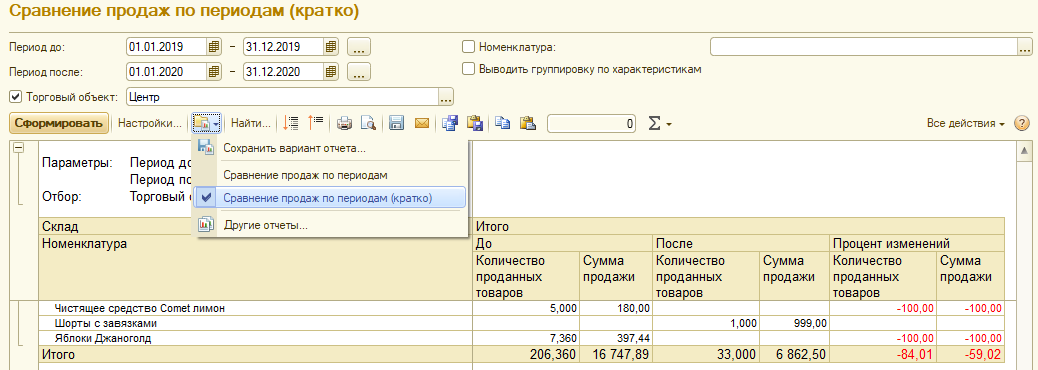
Task: Click the Торговый объект input field
Action: coord(281,97)
